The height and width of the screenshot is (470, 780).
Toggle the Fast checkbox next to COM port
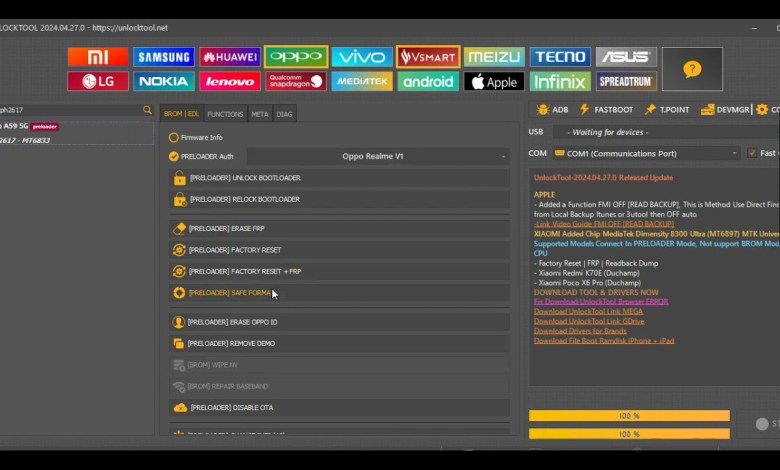(x=752, y=153)
